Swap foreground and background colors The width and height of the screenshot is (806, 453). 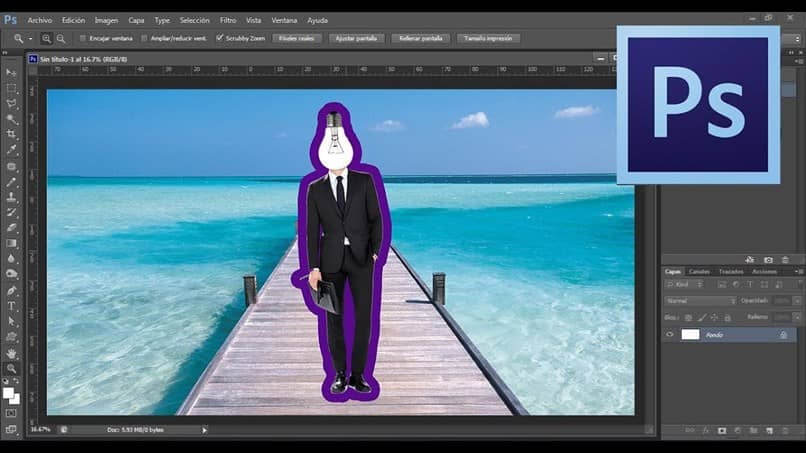click(x=16, y=381)
